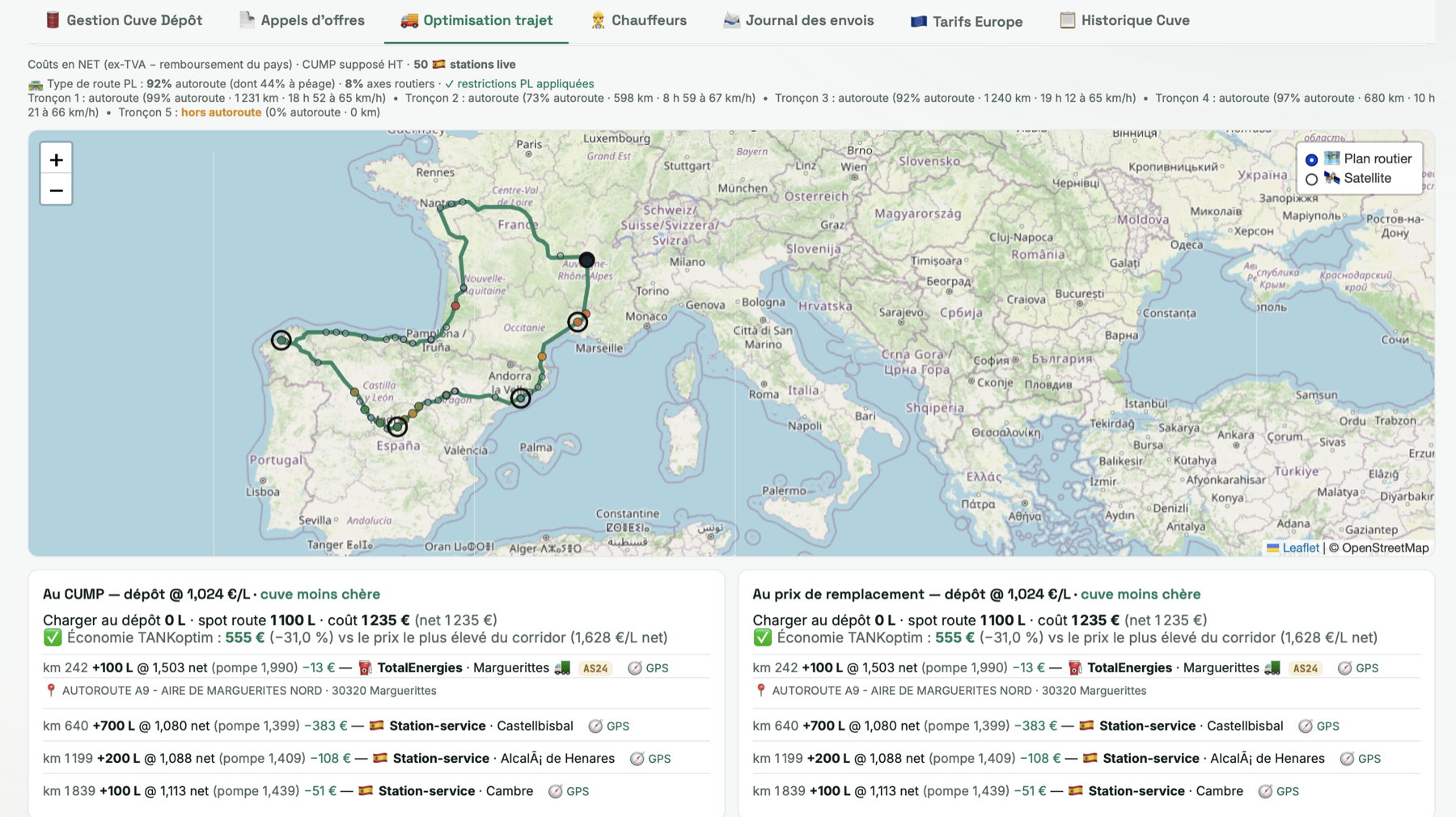Click the 'TotalEnergies' name in the CUMP panel

point(419,668)
